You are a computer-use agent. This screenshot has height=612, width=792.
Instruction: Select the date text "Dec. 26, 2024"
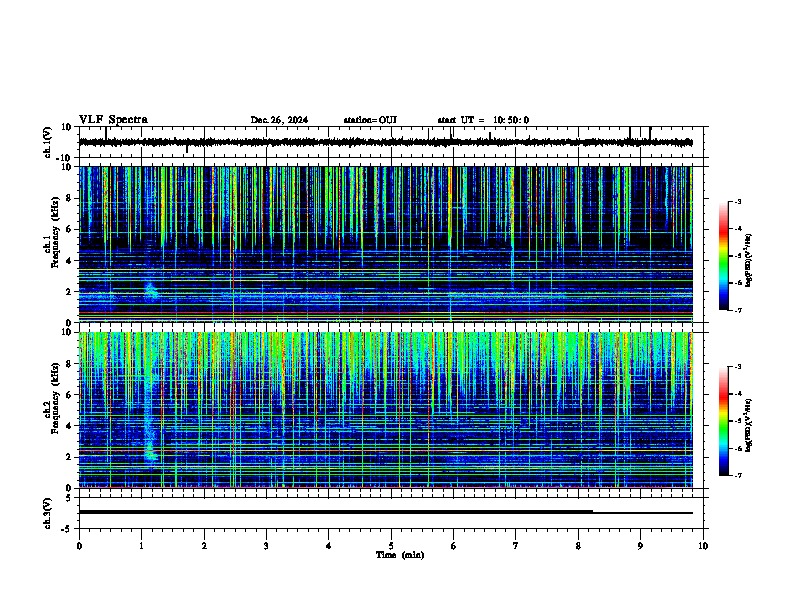tap(279, 120)
